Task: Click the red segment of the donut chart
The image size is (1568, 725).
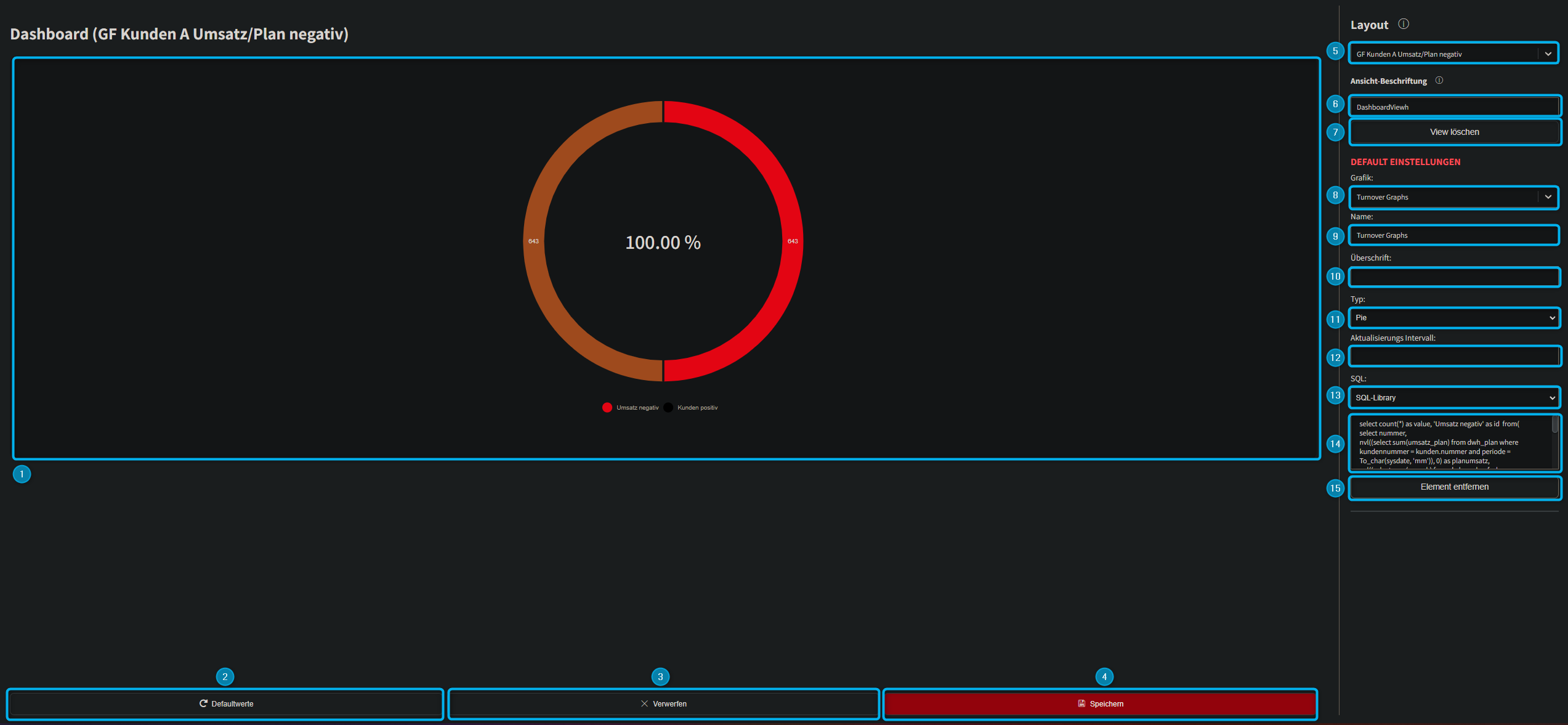Action: pyautogui.click(x=793, y=241)
